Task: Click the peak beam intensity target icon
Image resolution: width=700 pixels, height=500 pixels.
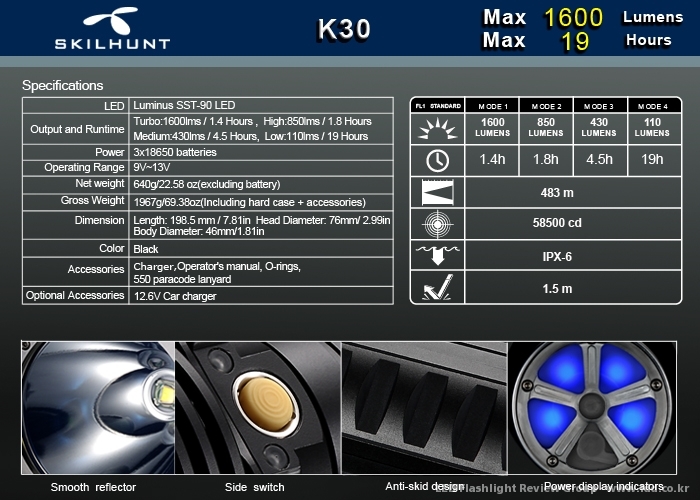Action: (437, 223)
